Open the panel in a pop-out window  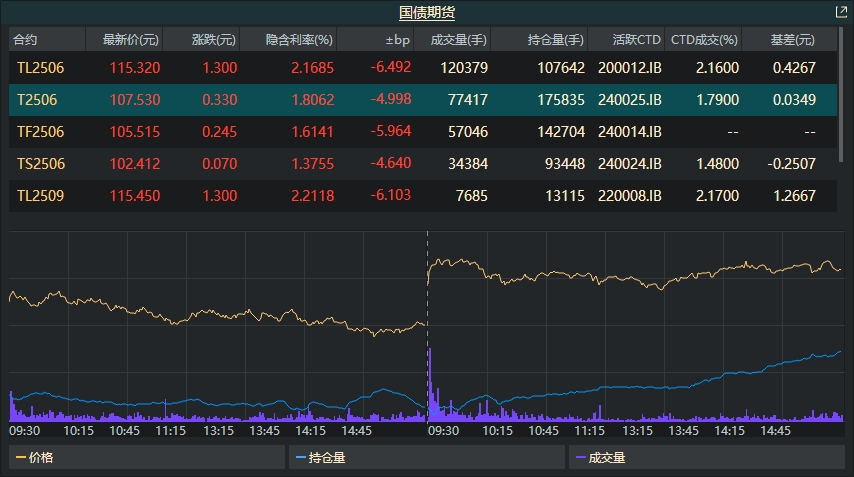coord(841,13)
